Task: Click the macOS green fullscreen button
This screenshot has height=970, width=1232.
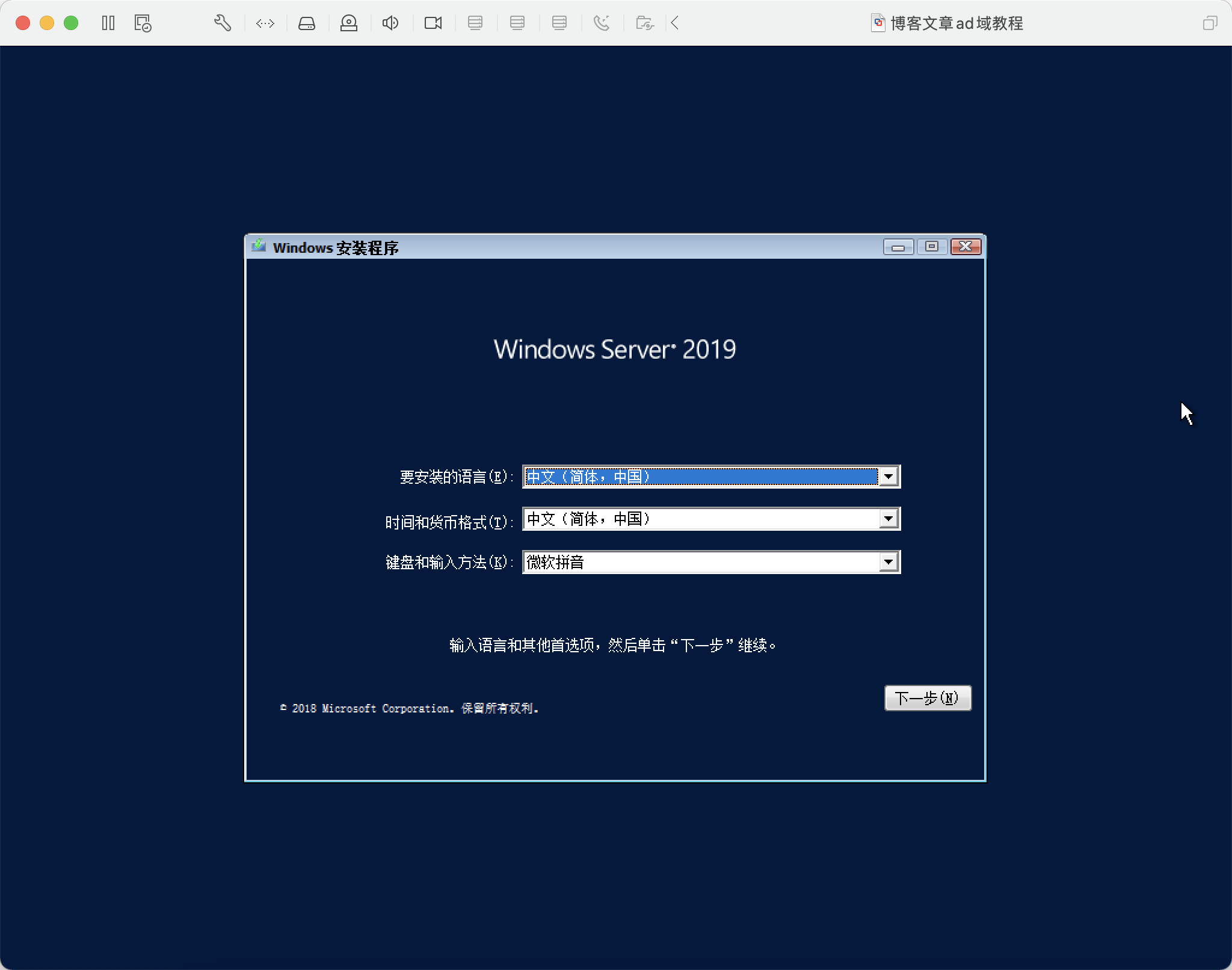Action: (x=71, y=23)
